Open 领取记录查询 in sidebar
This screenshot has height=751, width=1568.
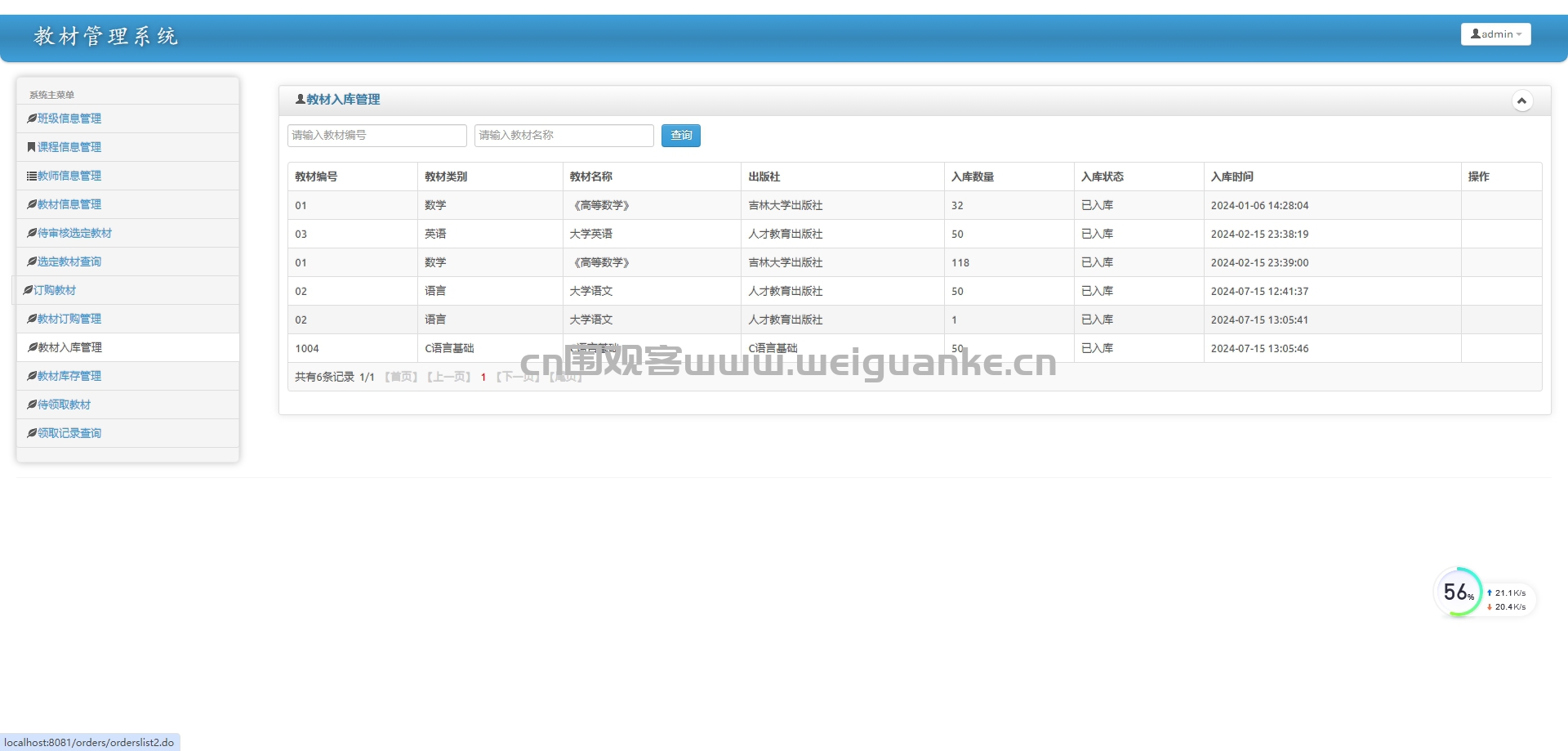(69, 433)
